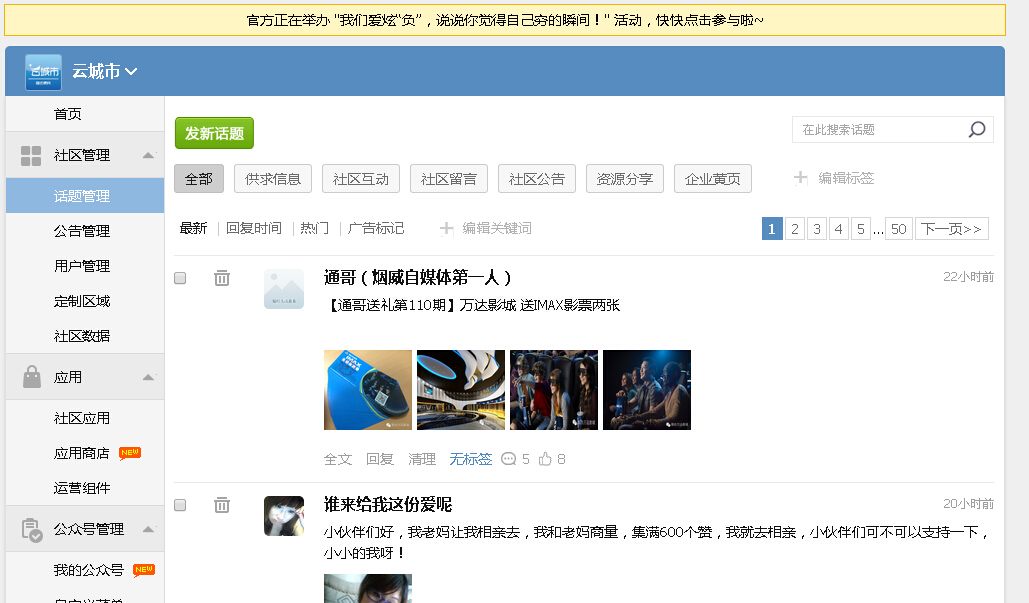
Task: Go to page 2 of topics
Action: coord(795,228)
